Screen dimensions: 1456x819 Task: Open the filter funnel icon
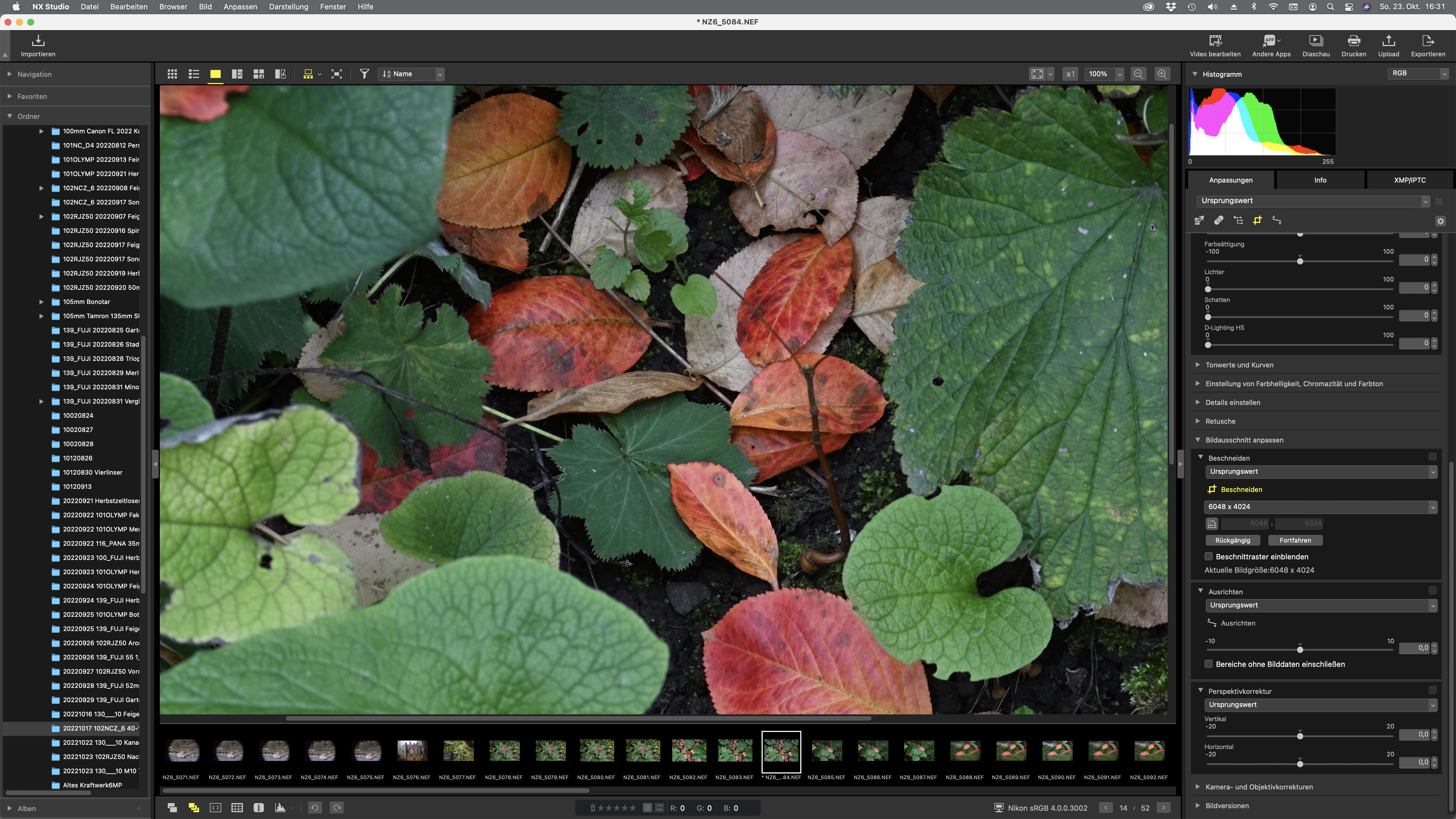coord(365,74)
